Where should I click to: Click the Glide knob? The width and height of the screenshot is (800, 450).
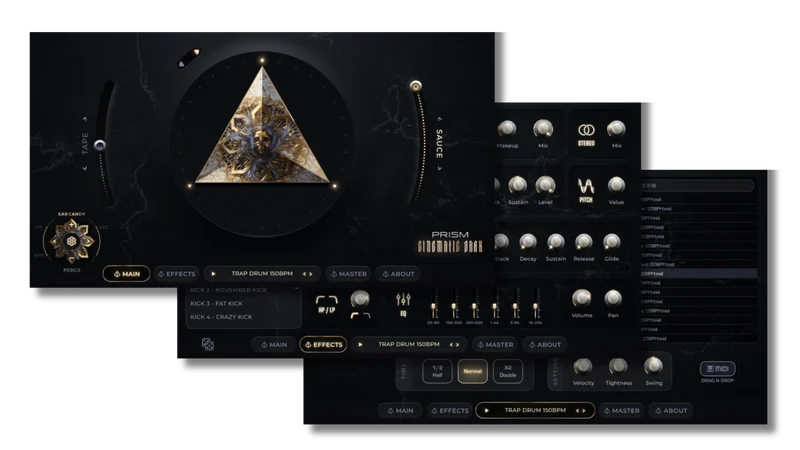(611, 241)
